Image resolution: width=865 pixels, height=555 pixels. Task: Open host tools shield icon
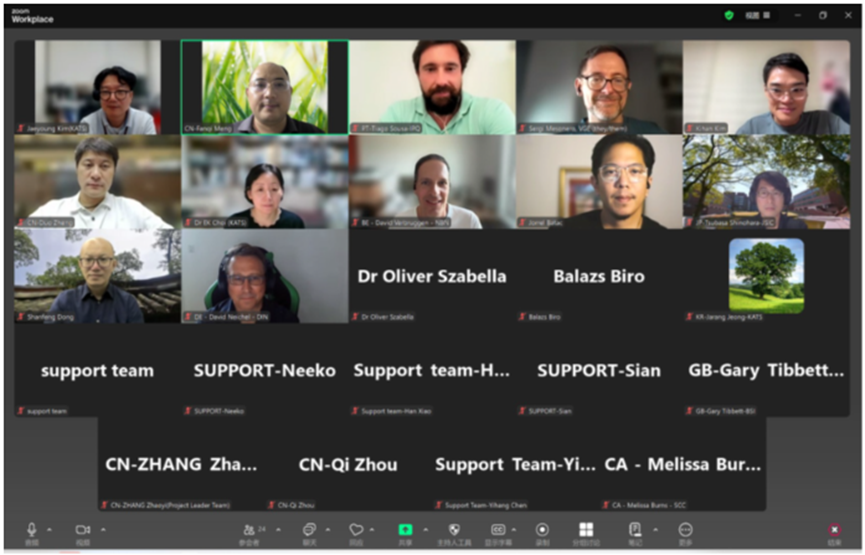tap(454, 530)
